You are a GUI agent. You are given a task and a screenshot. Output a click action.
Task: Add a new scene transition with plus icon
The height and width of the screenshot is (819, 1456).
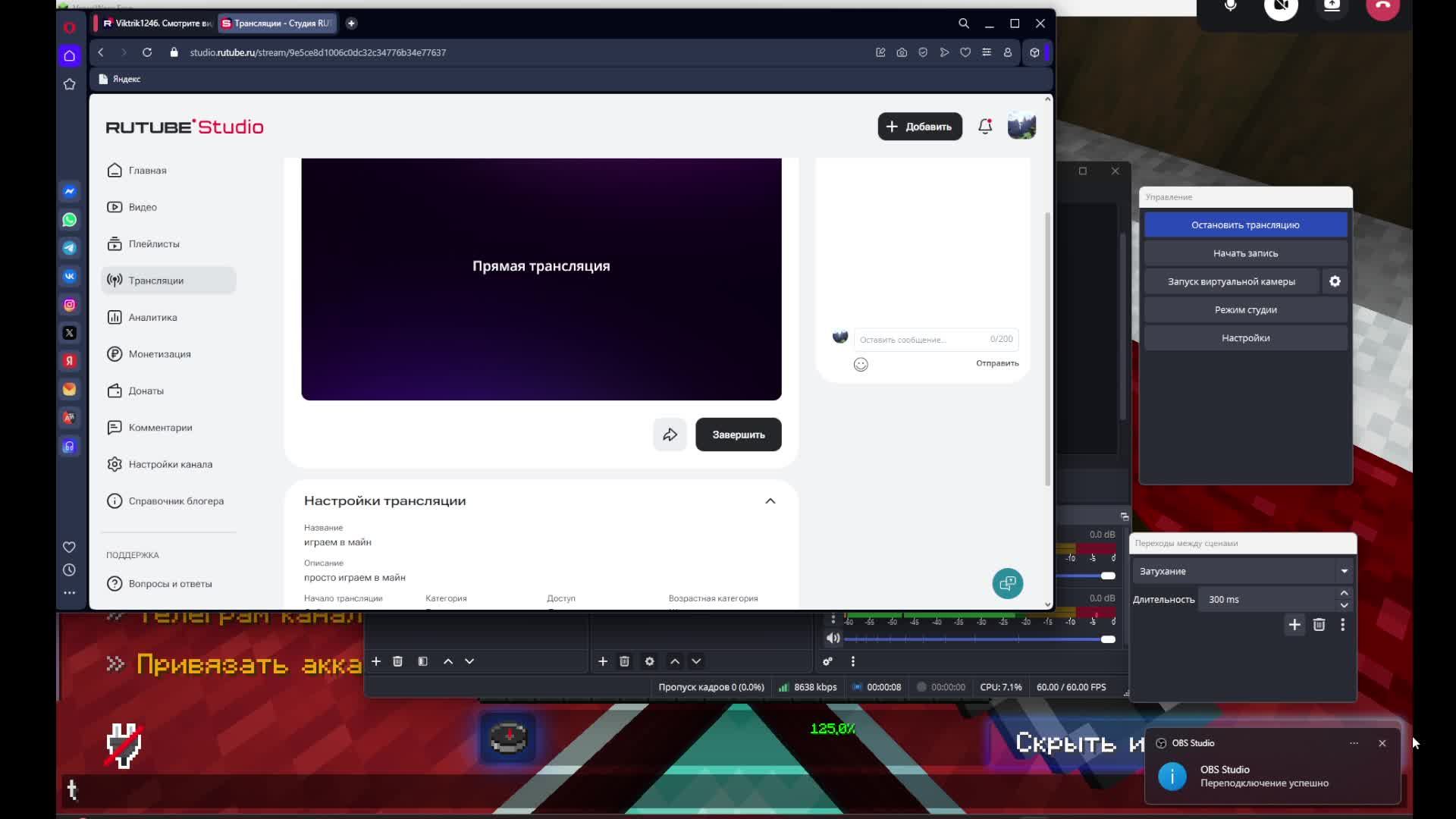1294,625
